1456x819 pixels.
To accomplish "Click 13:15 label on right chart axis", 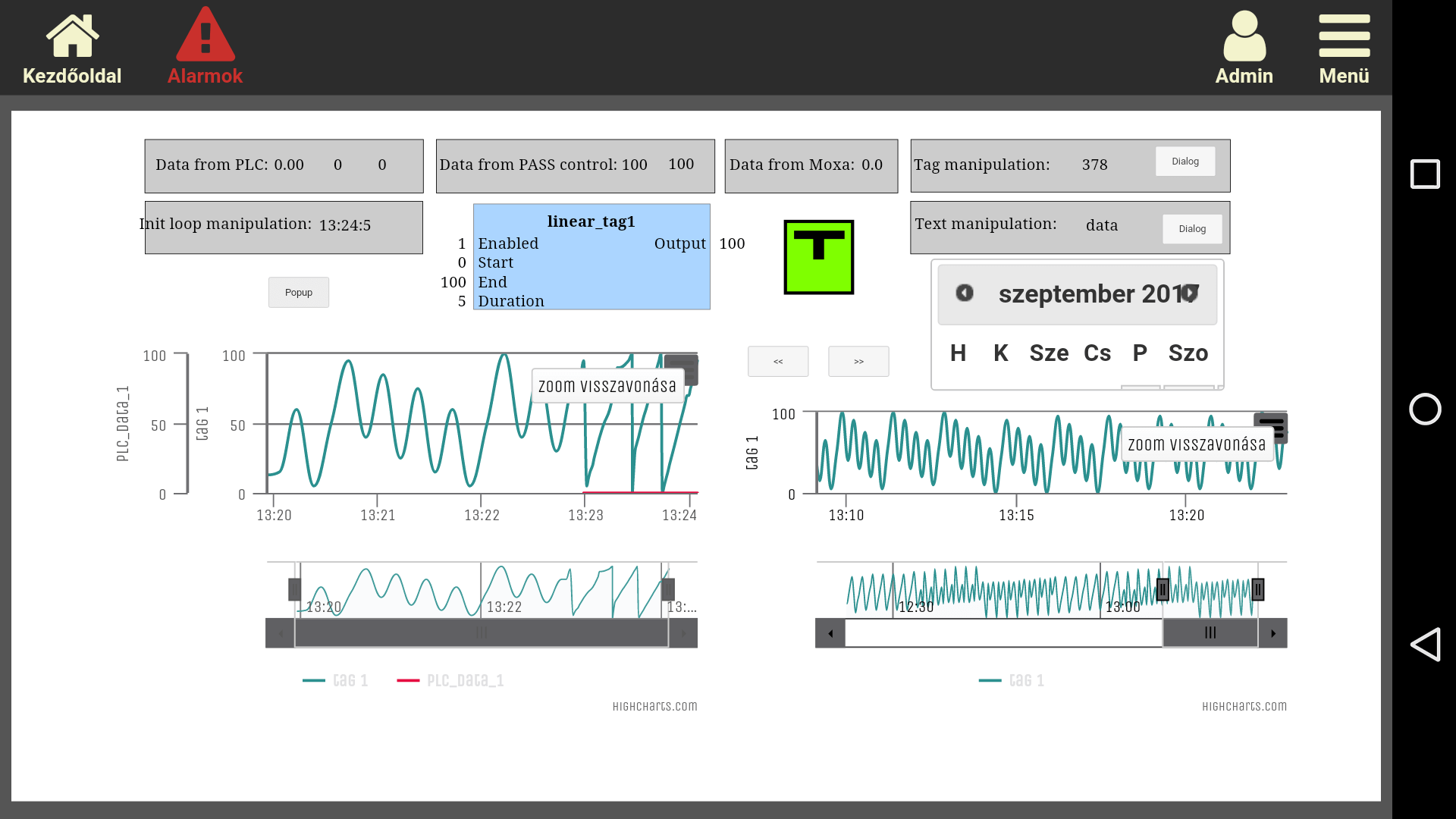I will [1016, 516].
